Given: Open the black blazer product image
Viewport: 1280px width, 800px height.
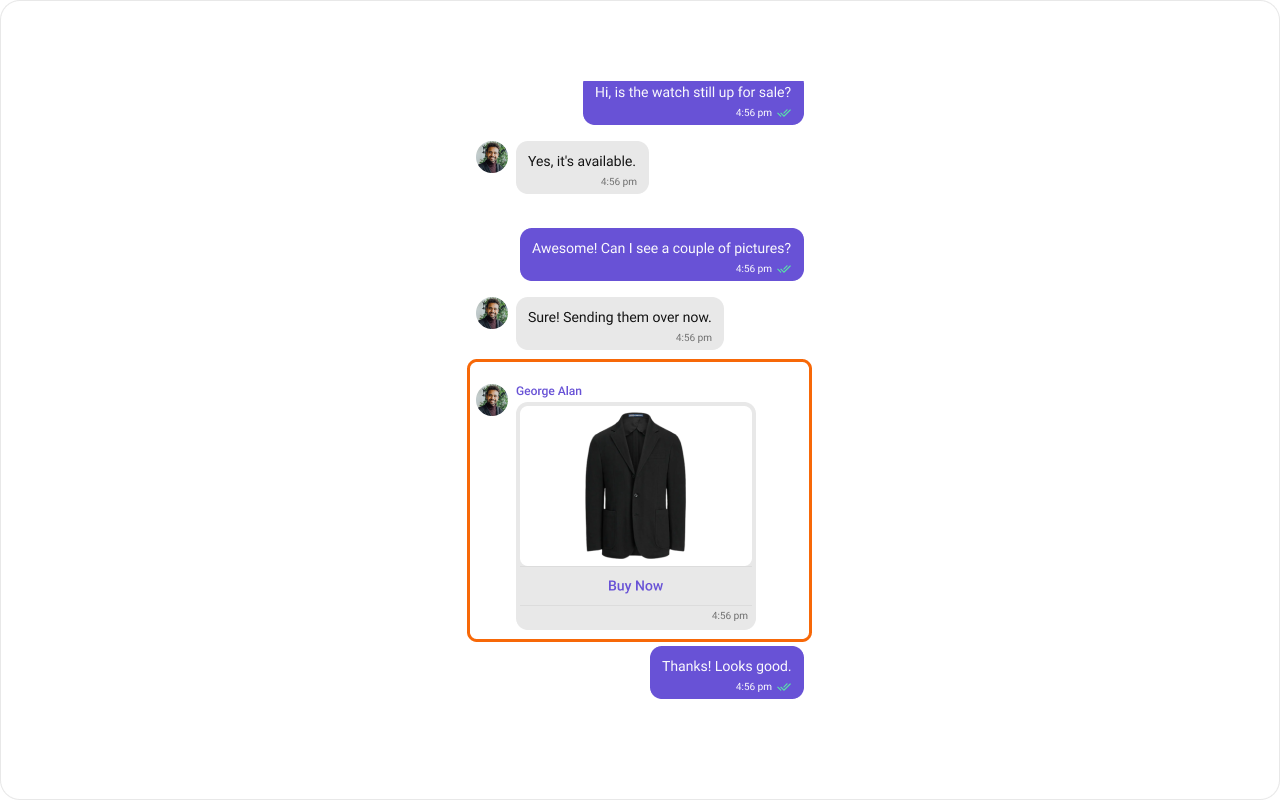Looking at the screenshot, I should (636, 486).
